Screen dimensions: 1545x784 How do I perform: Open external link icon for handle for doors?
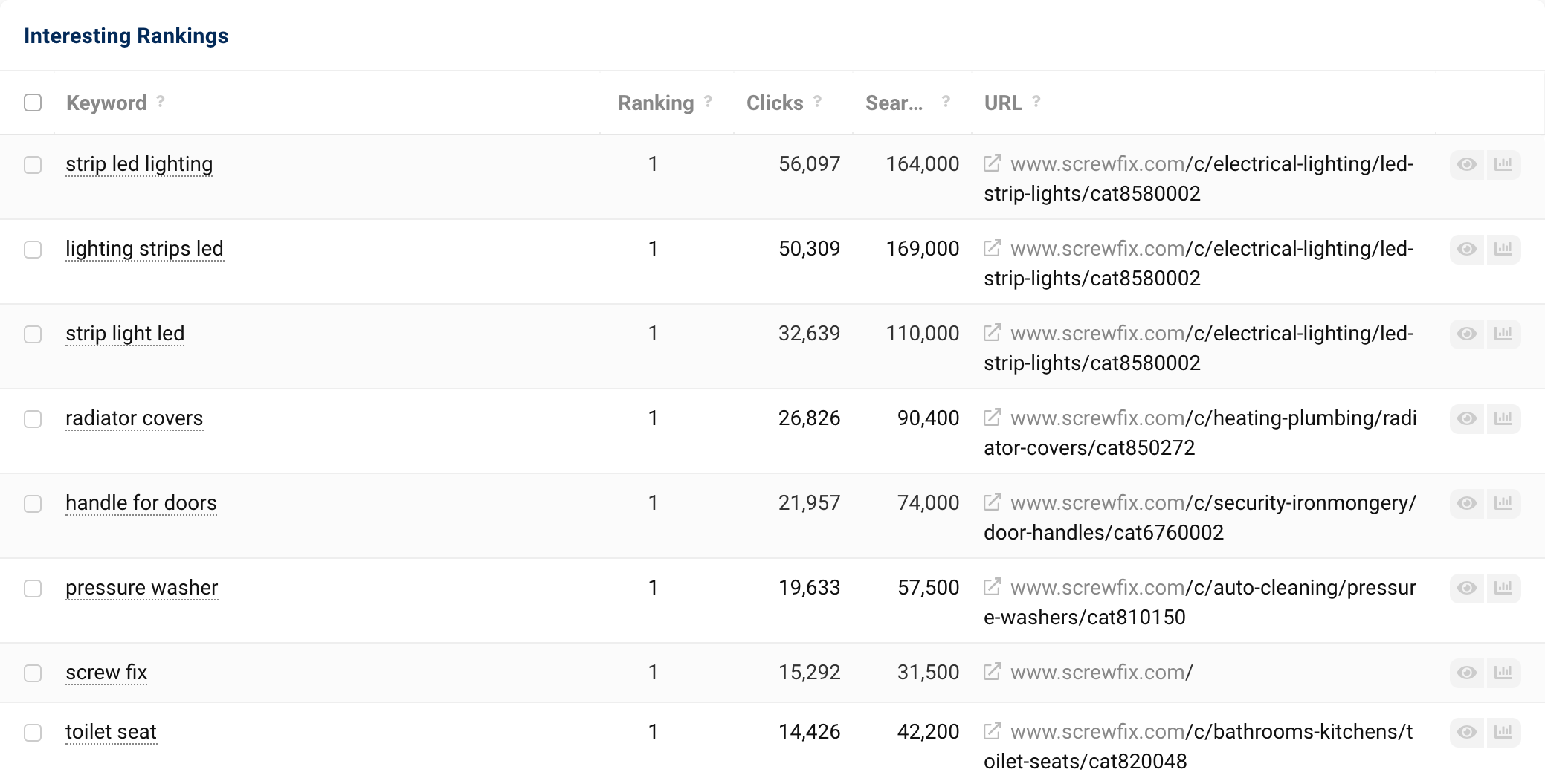click(992, 502)
